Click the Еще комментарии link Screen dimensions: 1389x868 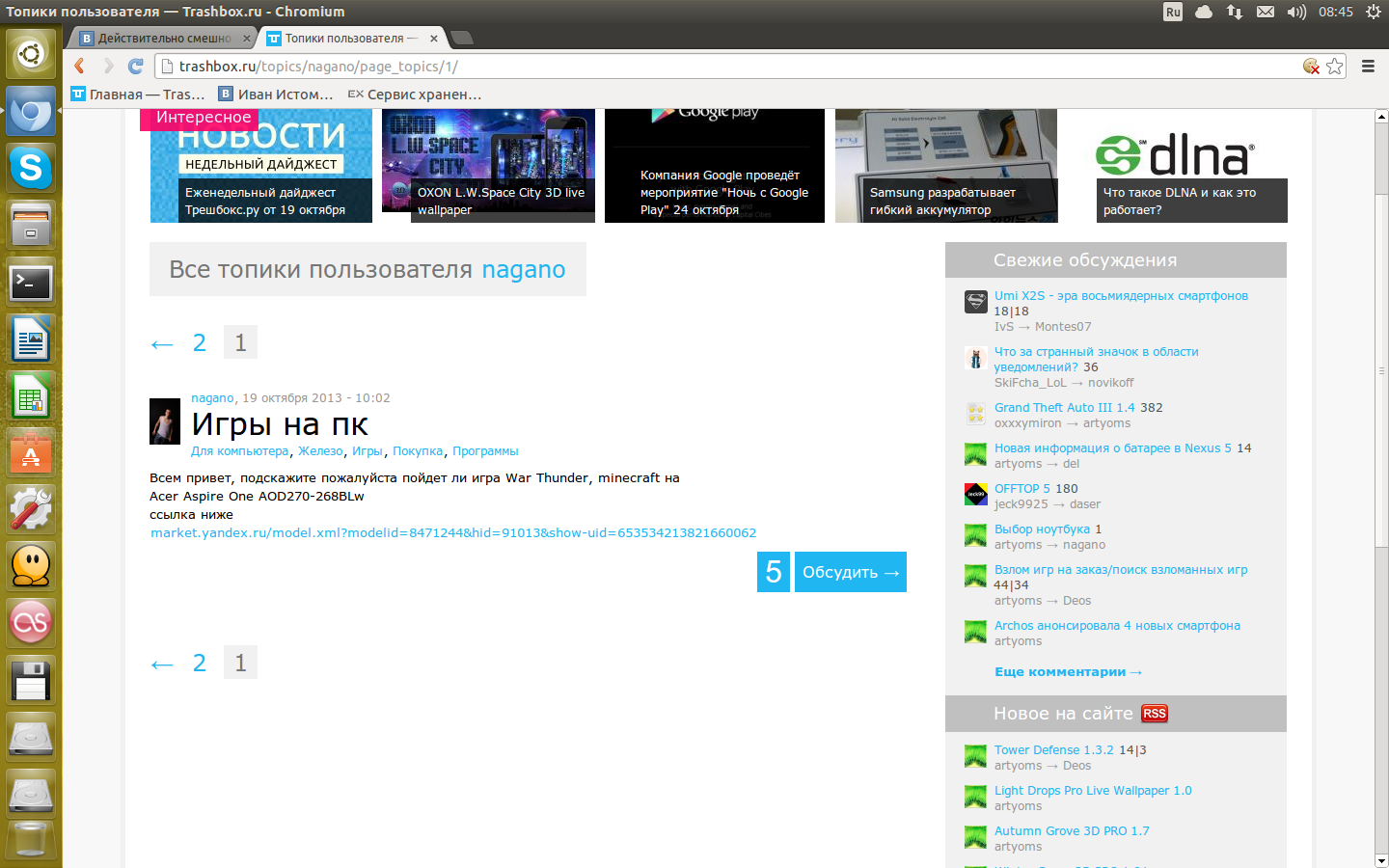coord(1067,672)
